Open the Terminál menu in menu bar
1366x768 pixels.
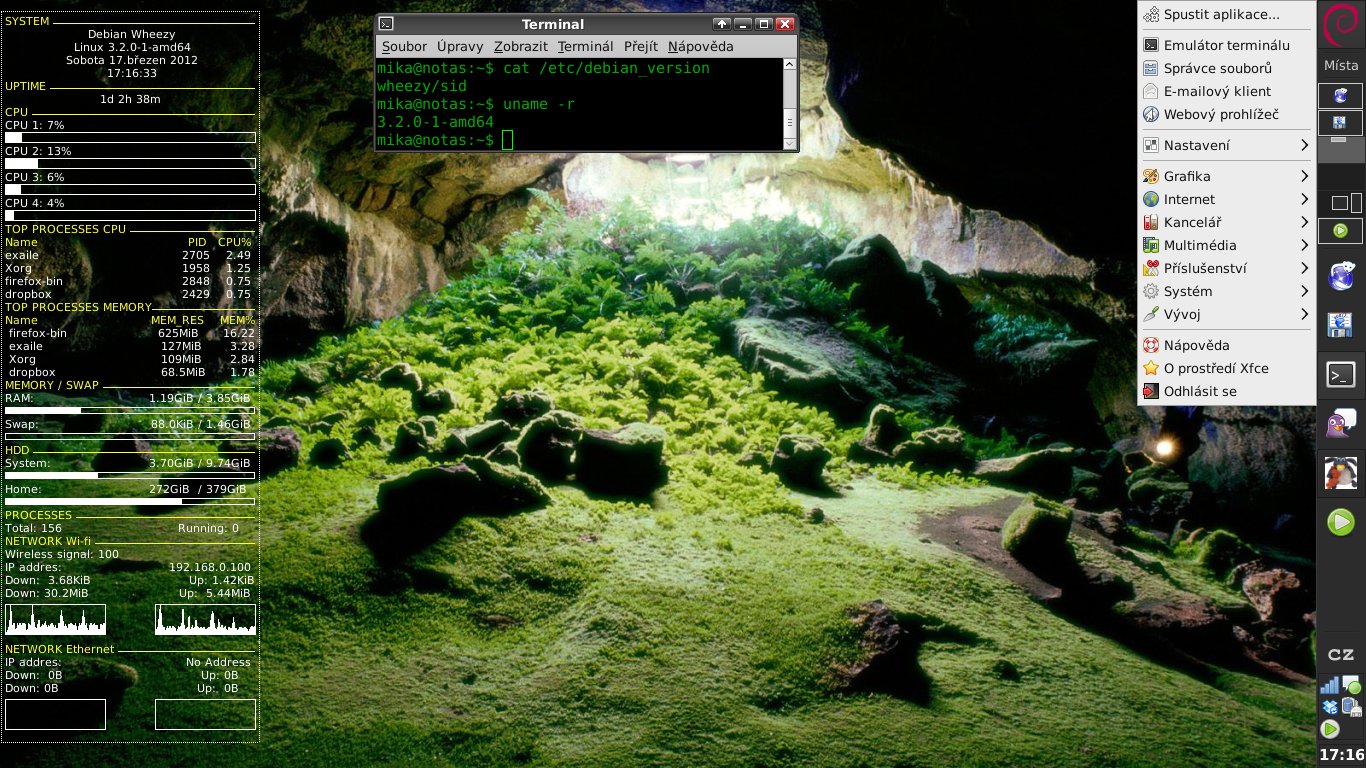(x=585, y=46)
